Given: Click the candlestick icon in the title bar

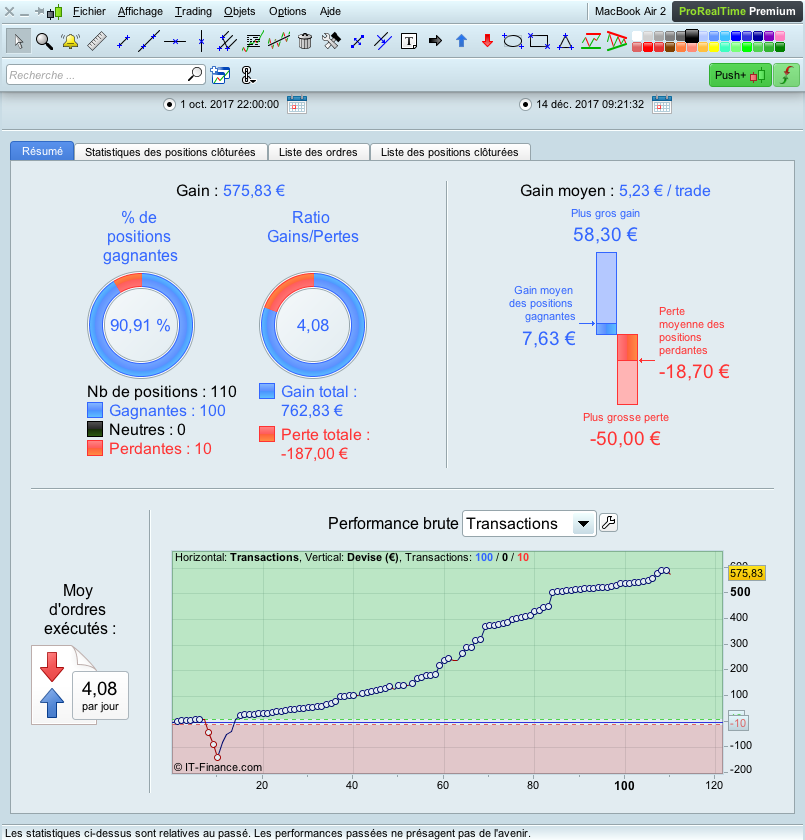Looking at the screenshot, I should [x=55, y=12].
